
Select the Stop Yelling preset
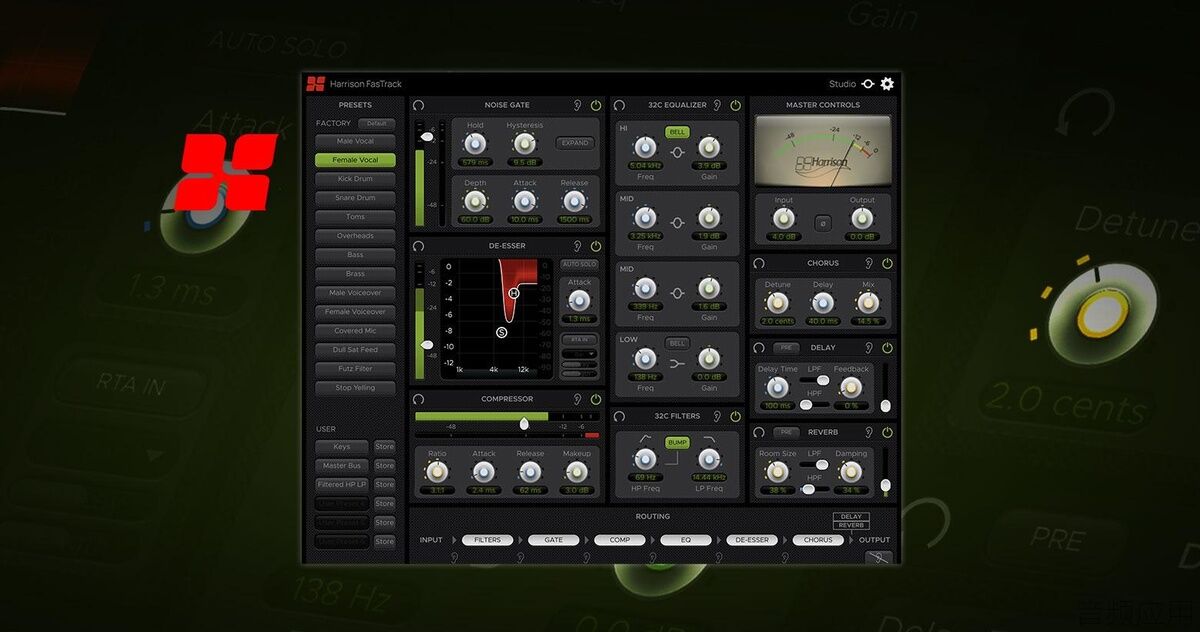(x=355, y=388)
